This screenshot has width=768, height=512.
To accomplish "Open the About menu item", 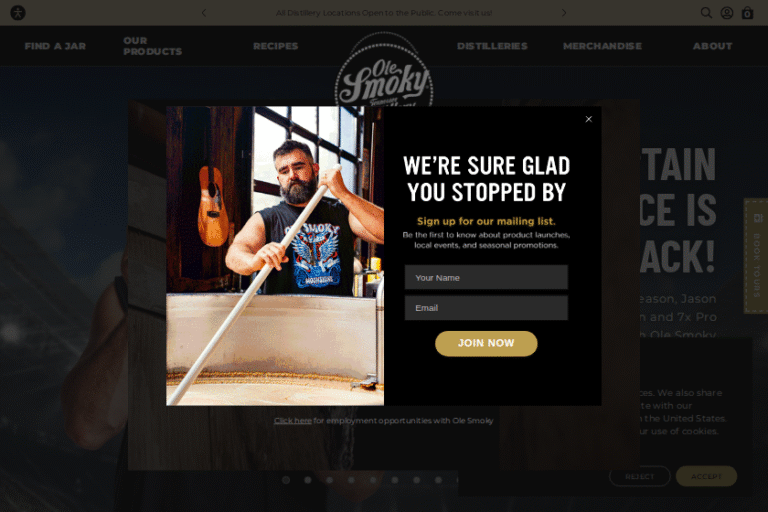I will pyautogui.click(x=713, y=46).
